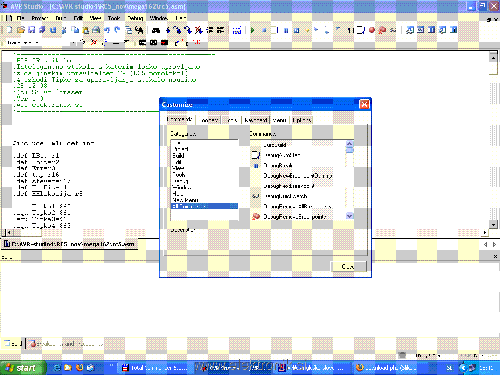The height and width of the screenshot is (375, 500).
Task: Open the Edit menu in menu bar
Action: (x=78, y=18)
